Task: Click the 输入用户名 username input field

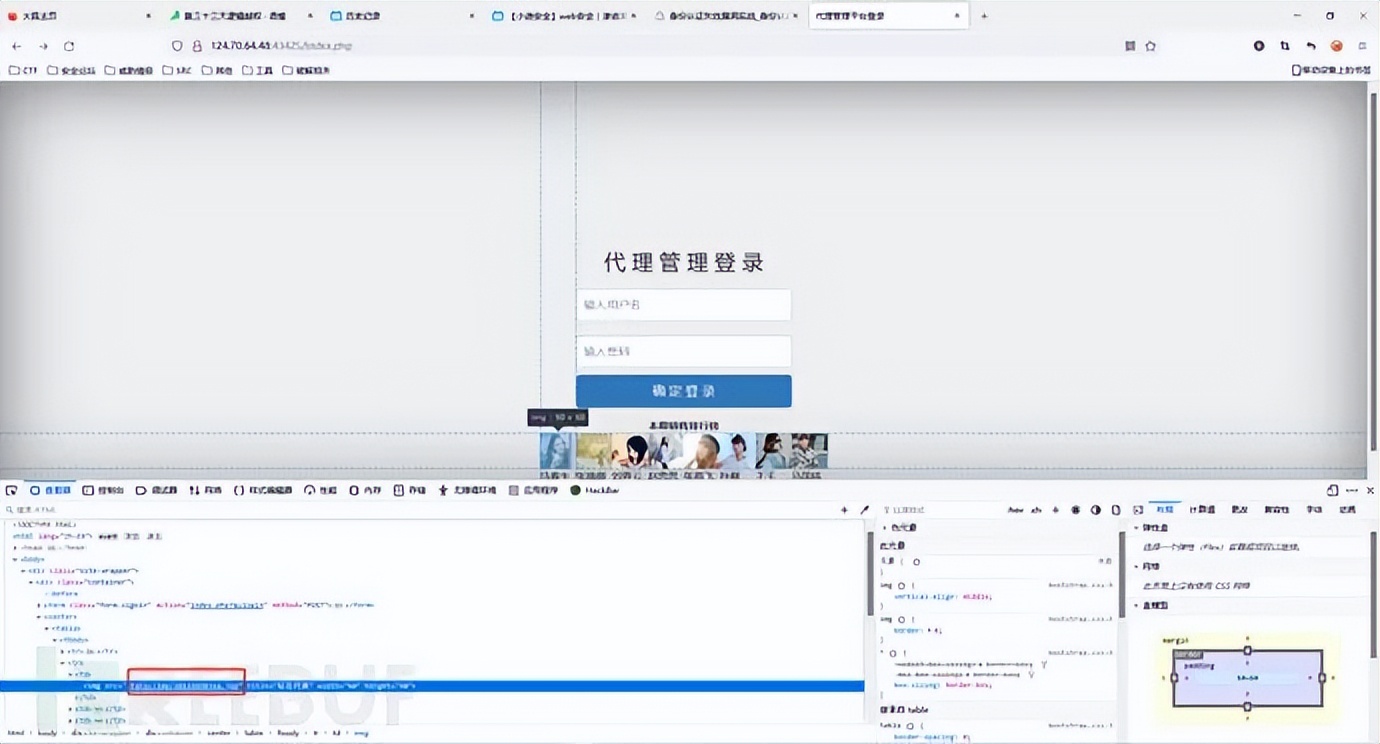Action: click(x=683, y=304)
